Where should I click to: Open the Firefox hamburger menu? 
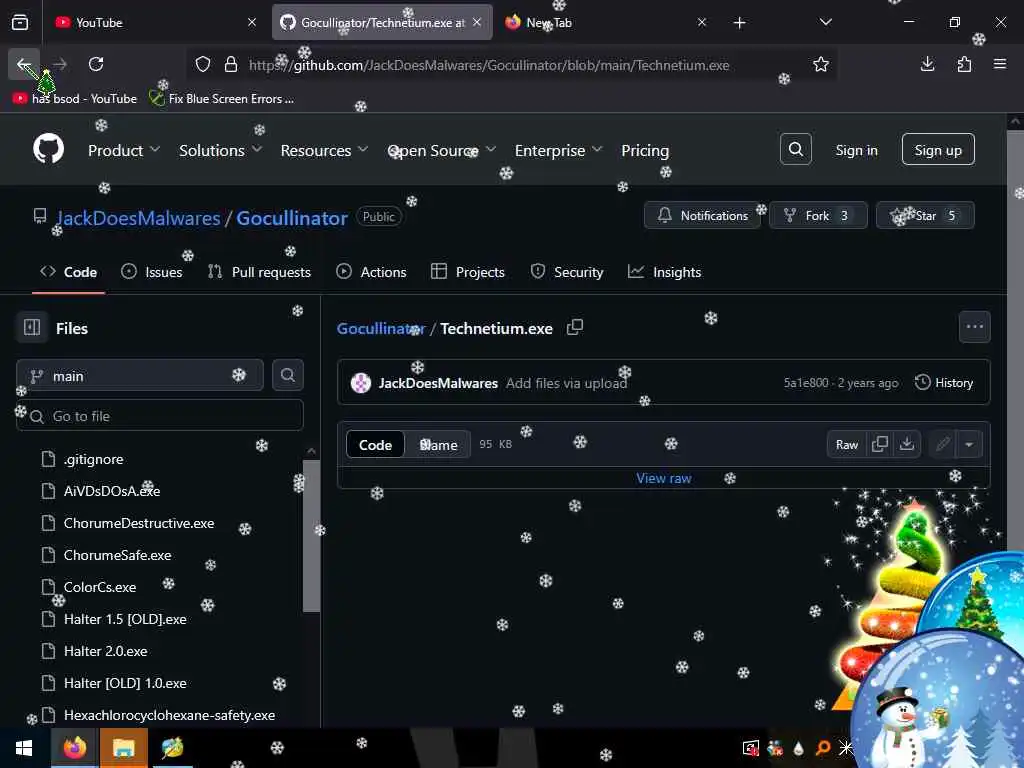click(x=1000, y=64)
